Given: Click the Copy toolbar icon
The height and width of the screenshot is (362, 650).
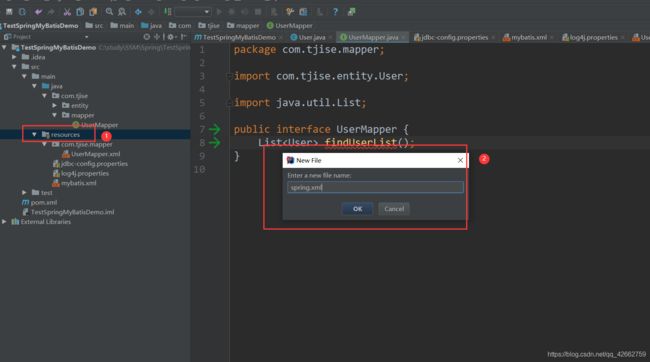Looking at the screenshot, I should [x=80, y=12].
